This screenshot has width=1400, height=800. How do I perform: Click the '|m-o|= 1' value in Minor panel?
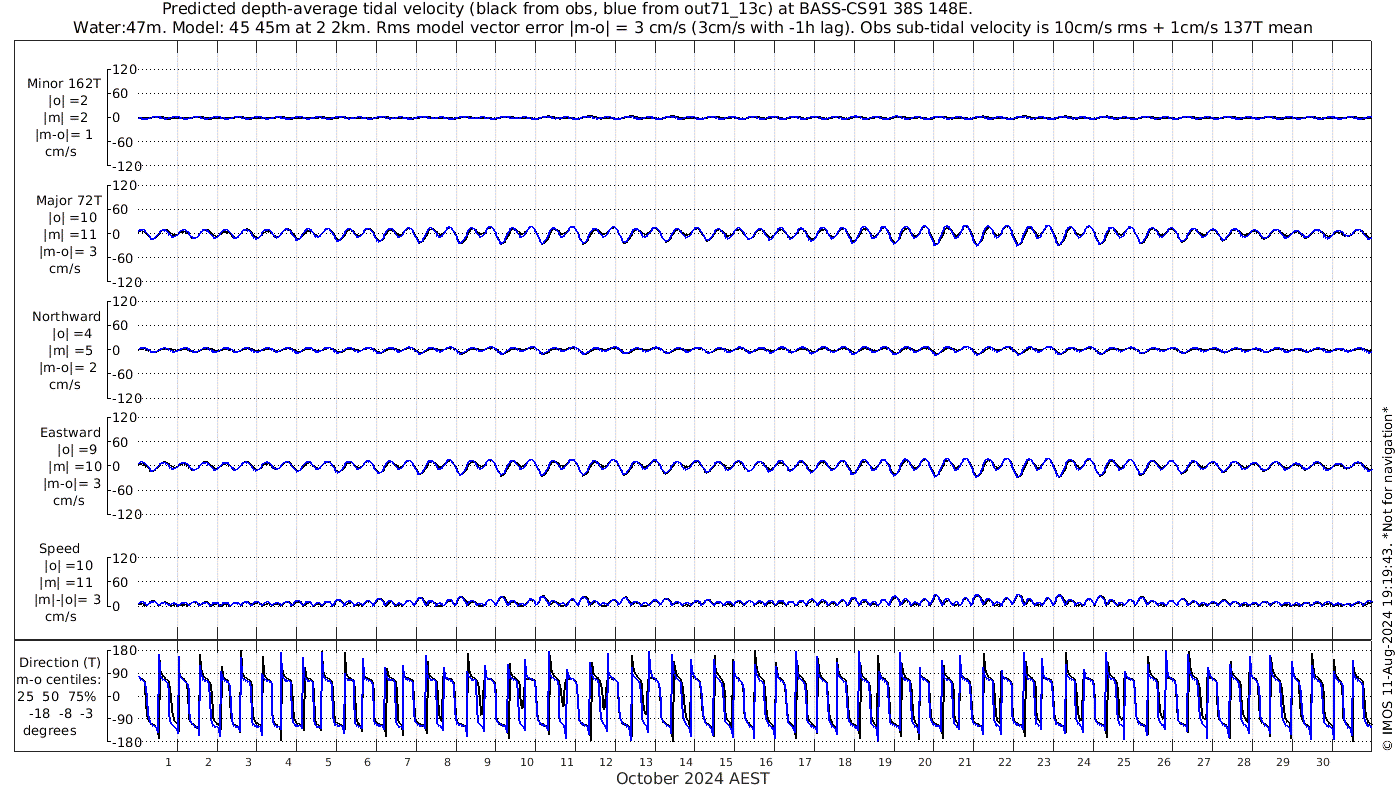tap(65, 135)
